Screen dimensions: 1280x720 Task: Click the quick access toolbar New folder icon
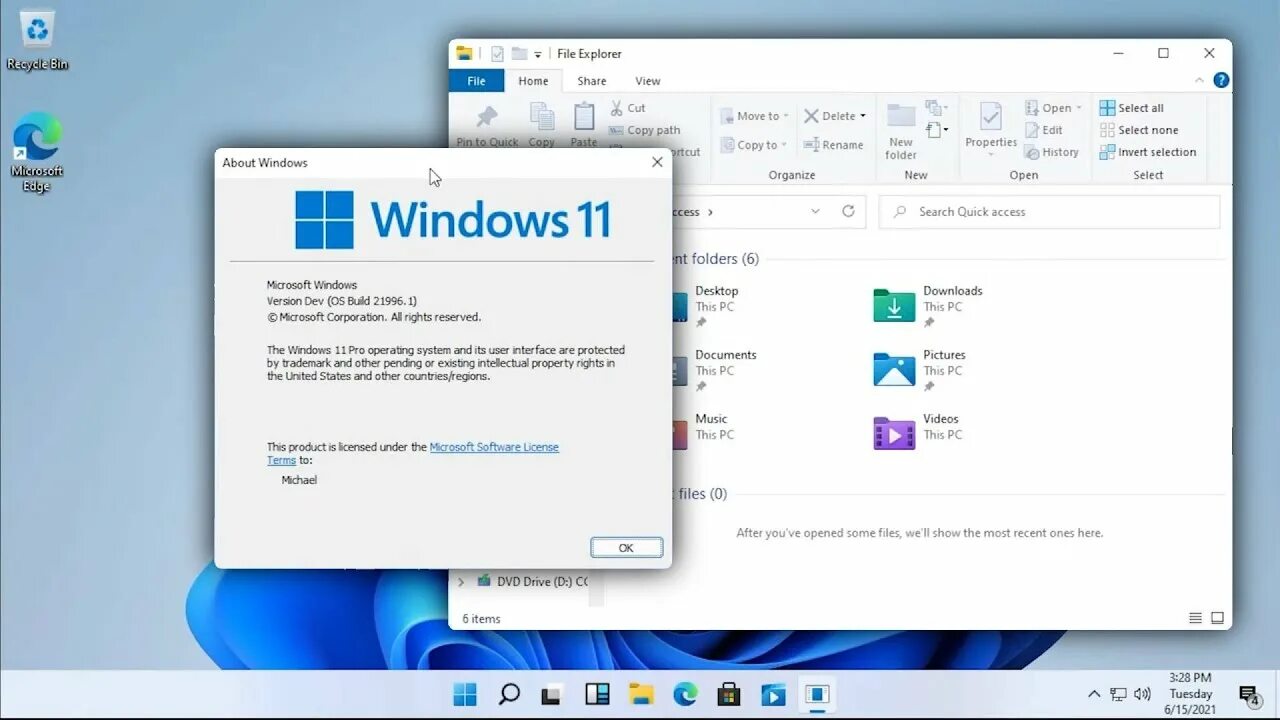point(519,54)
